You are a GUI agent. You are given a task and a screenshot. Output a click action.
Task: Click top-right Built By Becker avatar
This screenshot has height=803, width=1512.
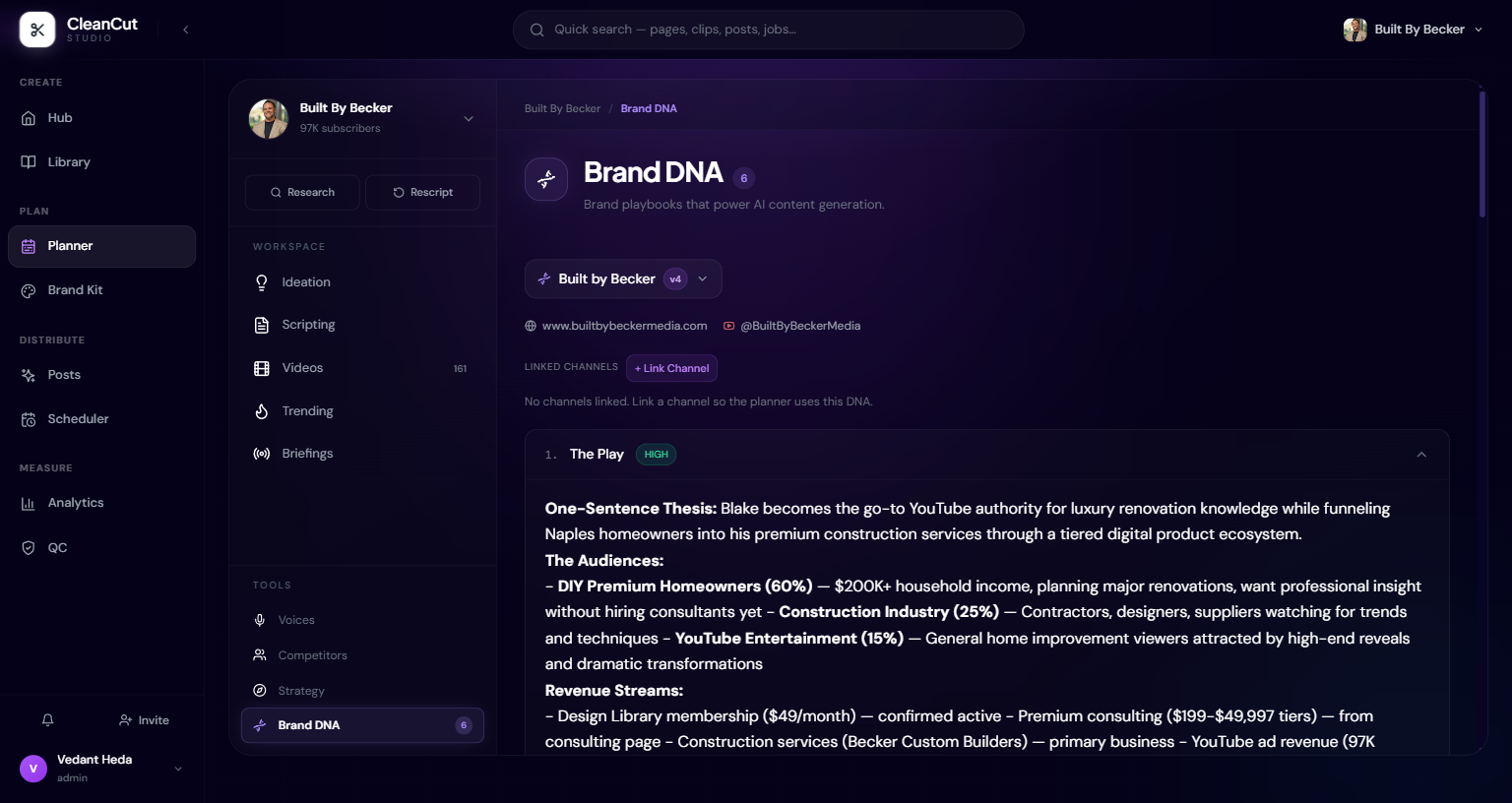[1355, 30]
